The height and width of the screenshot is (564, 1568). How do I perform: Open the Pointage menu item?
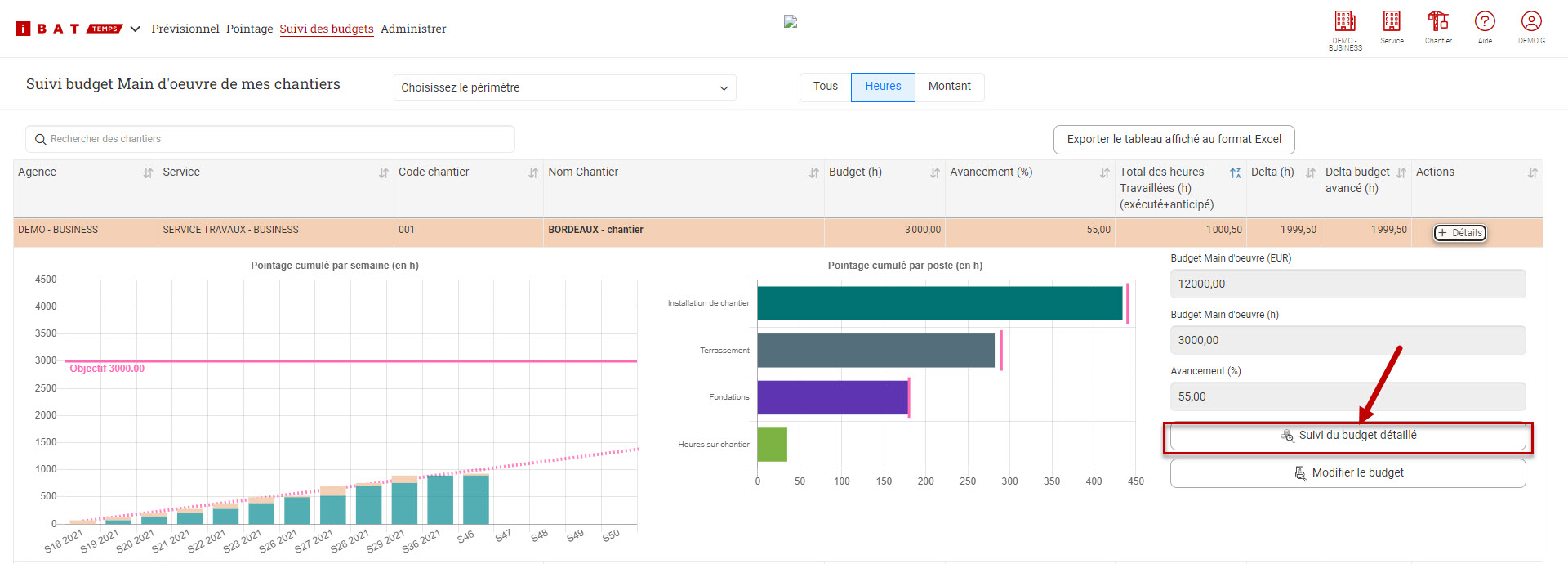click(x=249, y=29)
